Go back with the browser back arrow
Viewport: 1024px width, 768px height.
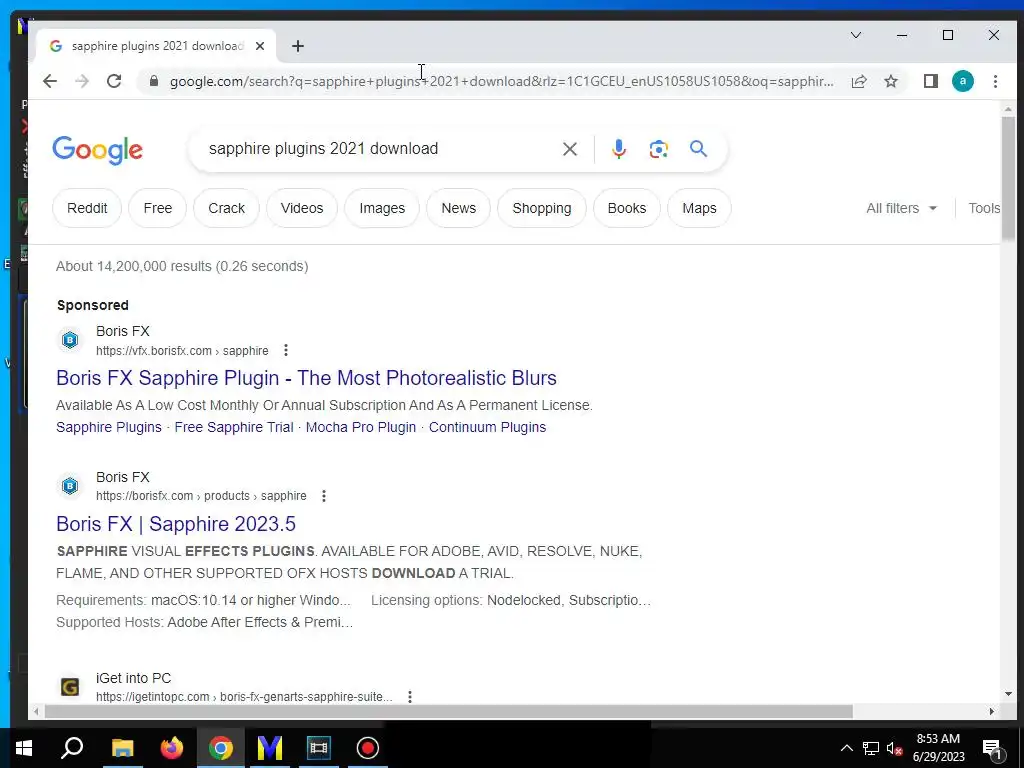click(50, 81)
